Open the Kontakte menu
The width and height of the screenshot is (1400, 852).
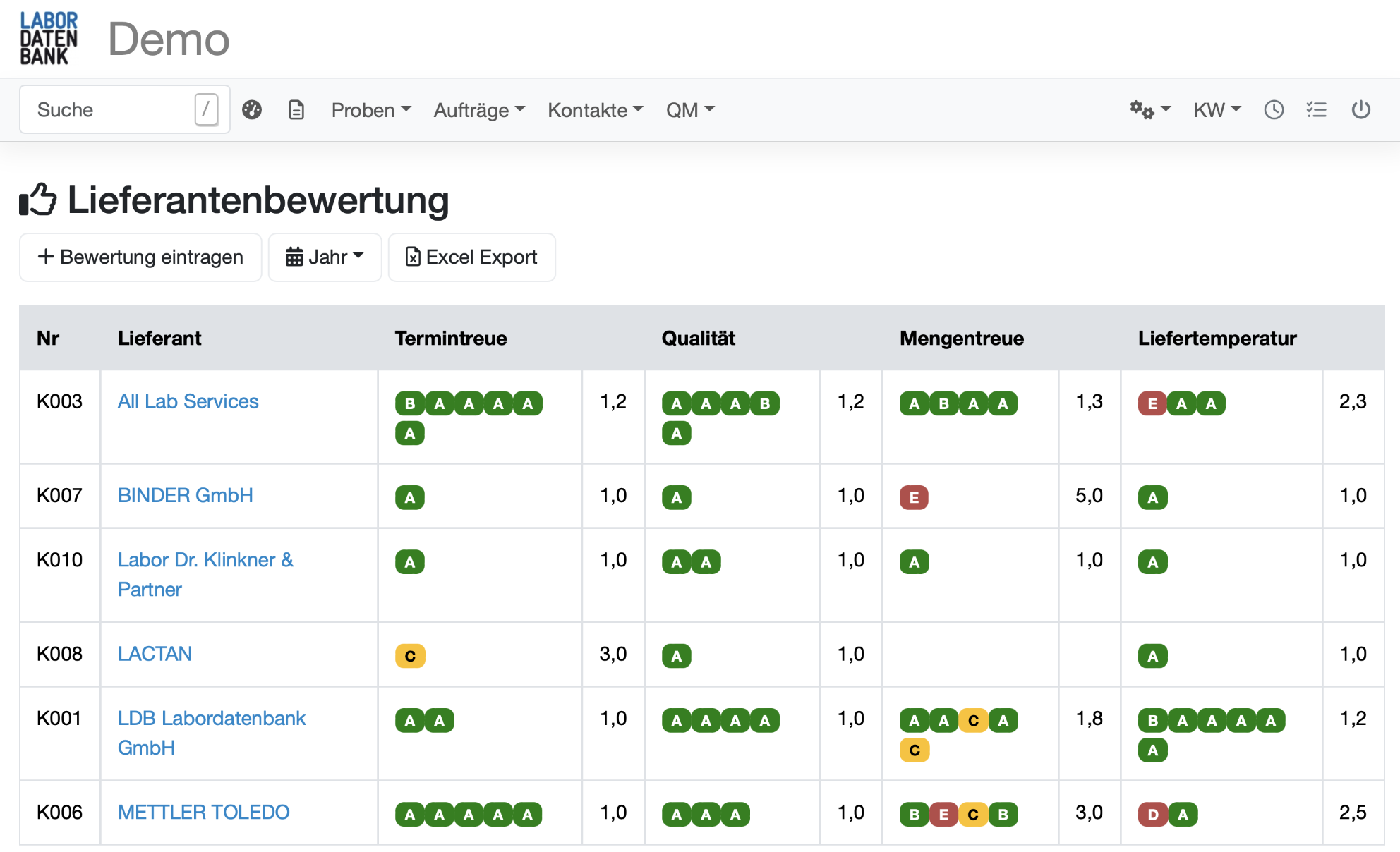(x=595, y=110)
